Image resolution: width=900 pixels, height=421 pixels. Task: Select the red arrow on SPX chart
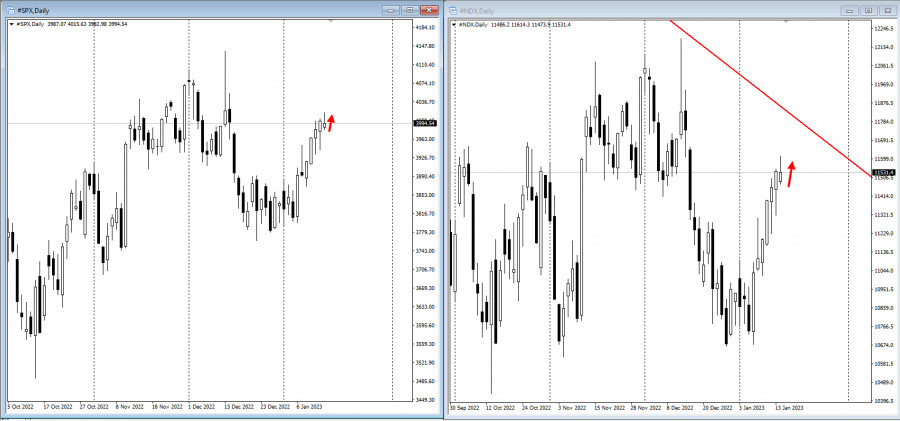tap(331, 123)
